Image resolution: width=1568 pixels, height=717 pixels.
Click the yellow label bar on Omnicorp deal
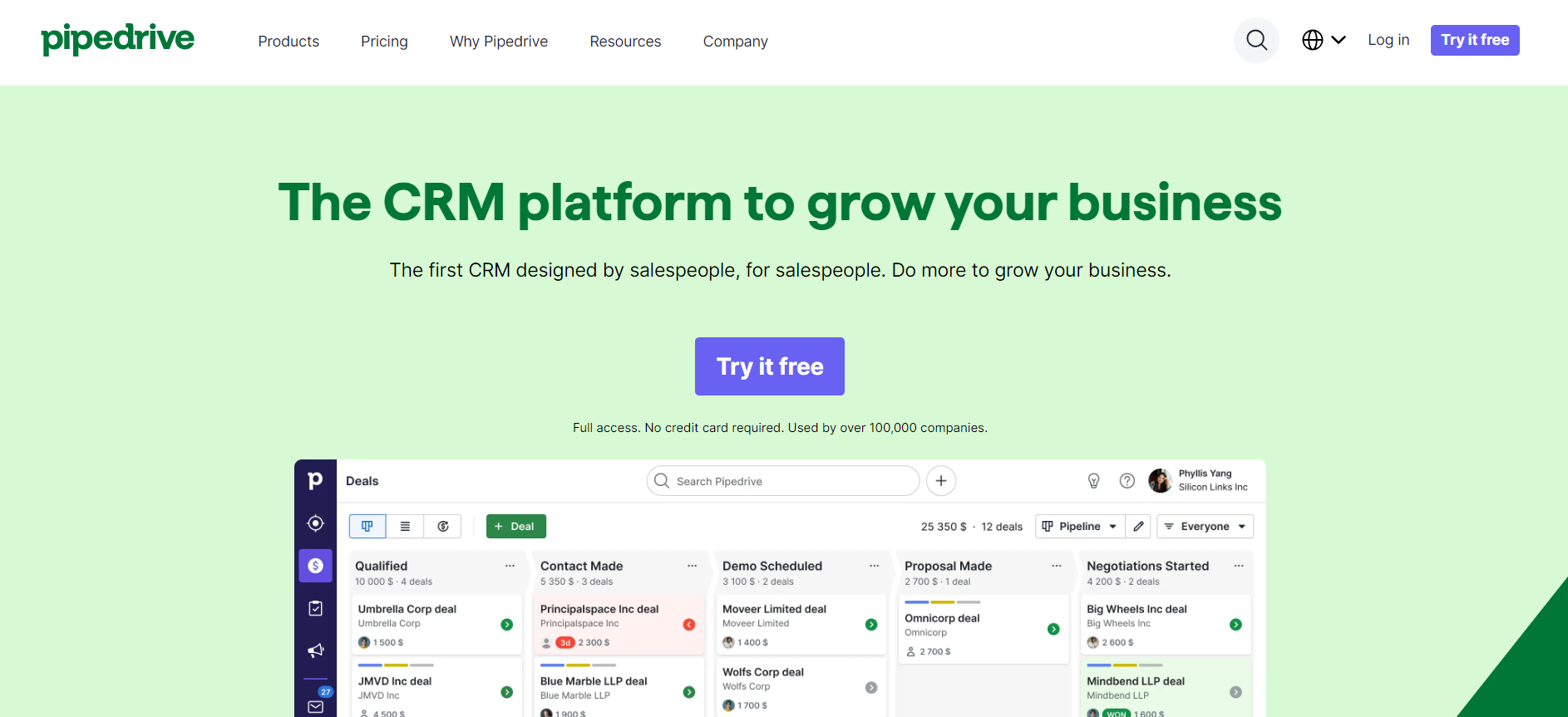pyautogui.click(x=943, y=602)
